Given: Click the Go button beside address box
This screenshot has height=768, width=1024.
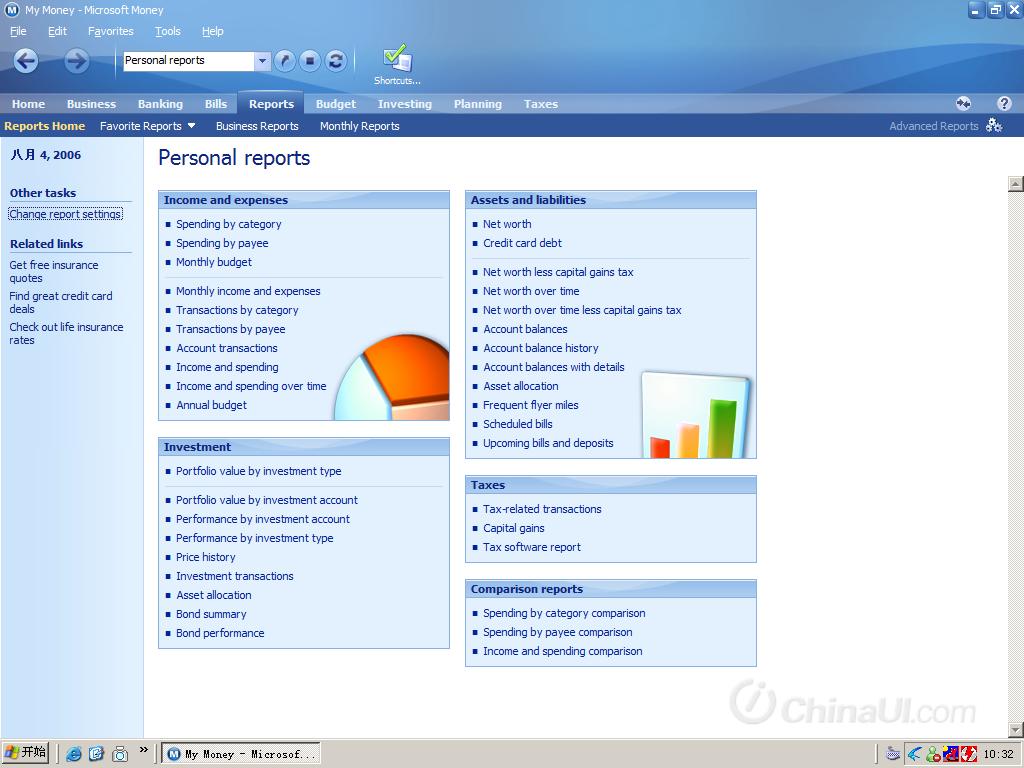Looking at the screenshot, I should point(284,61).
